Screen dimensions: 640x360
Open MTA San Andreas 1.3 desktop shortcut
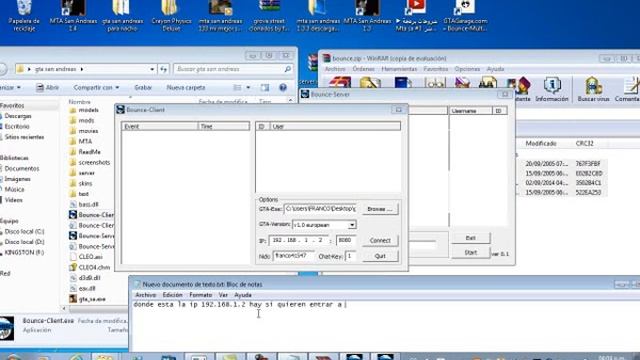tap(367, 16)
